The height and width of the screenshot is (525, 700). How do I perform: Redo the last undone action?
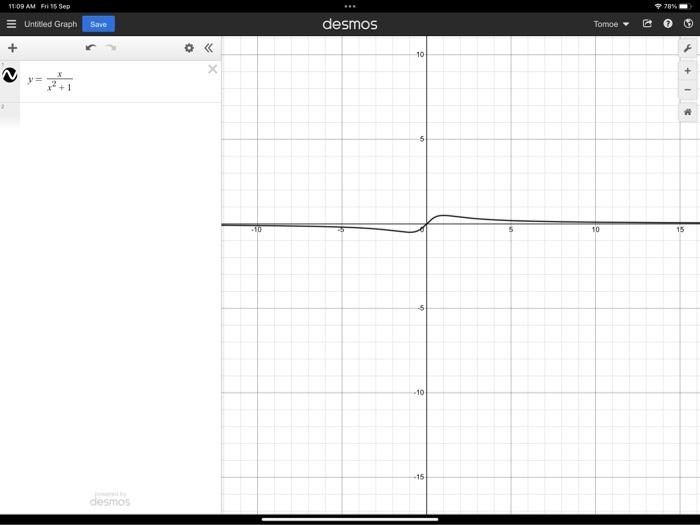(111, 48)
